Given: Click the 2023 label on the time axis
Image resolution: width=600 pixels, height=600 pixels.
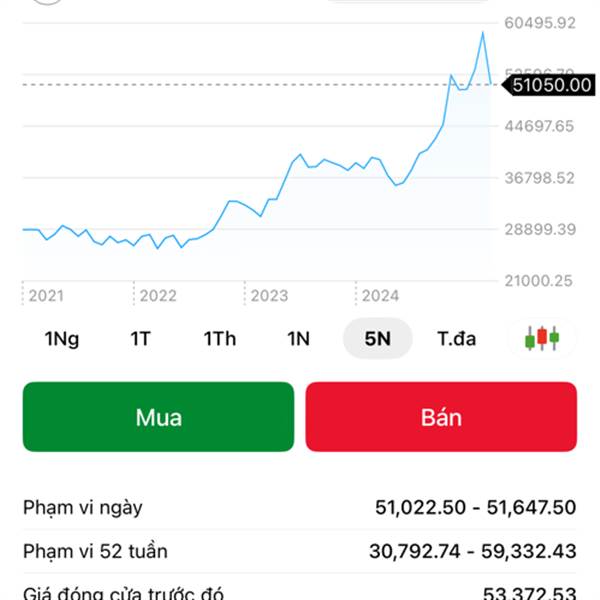Looking at the screenshot, I should click(269, 296).
